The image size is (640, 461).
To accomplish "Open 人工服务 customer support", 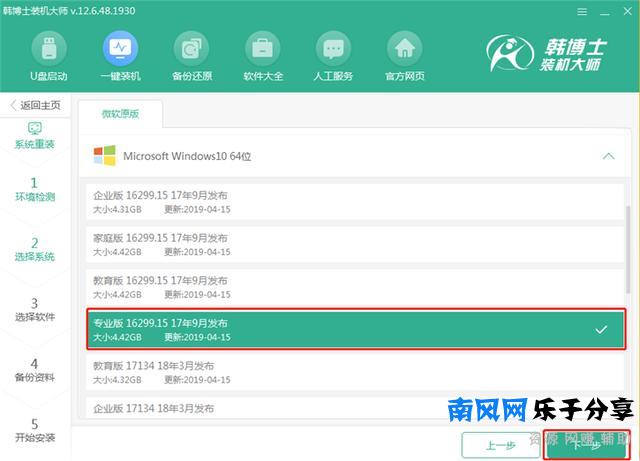I will (x=333, y=56).
